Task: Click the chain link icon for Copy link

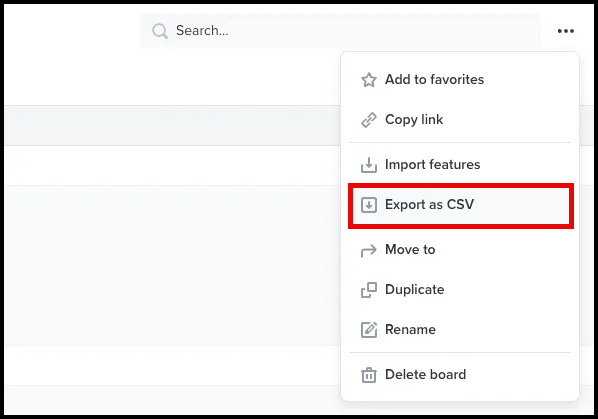Action: click(369, 120)
